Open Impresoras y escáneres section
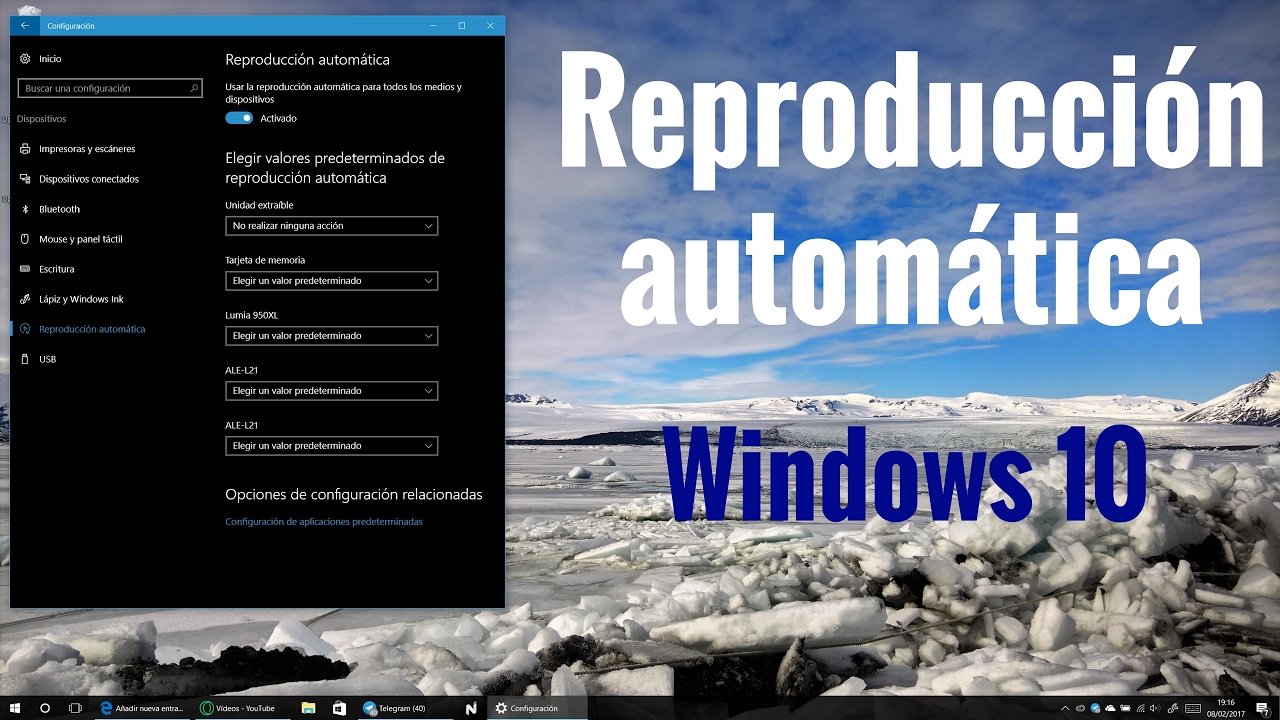 coord(87,149)
